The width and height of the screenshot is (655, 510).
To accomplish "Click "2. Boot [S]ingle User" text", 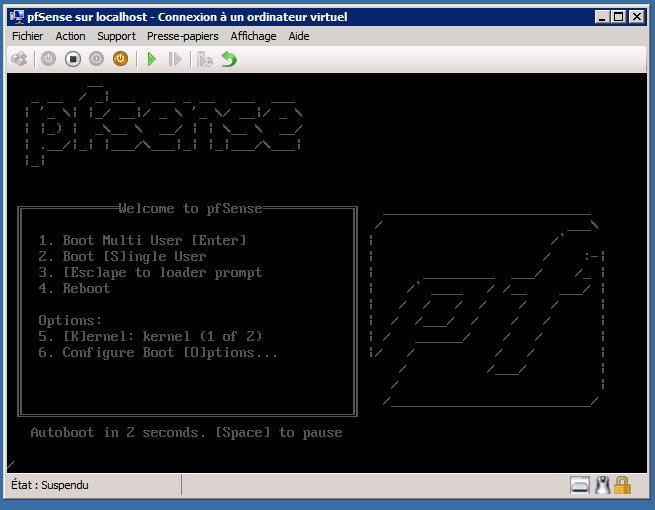I will coord(122,256).
